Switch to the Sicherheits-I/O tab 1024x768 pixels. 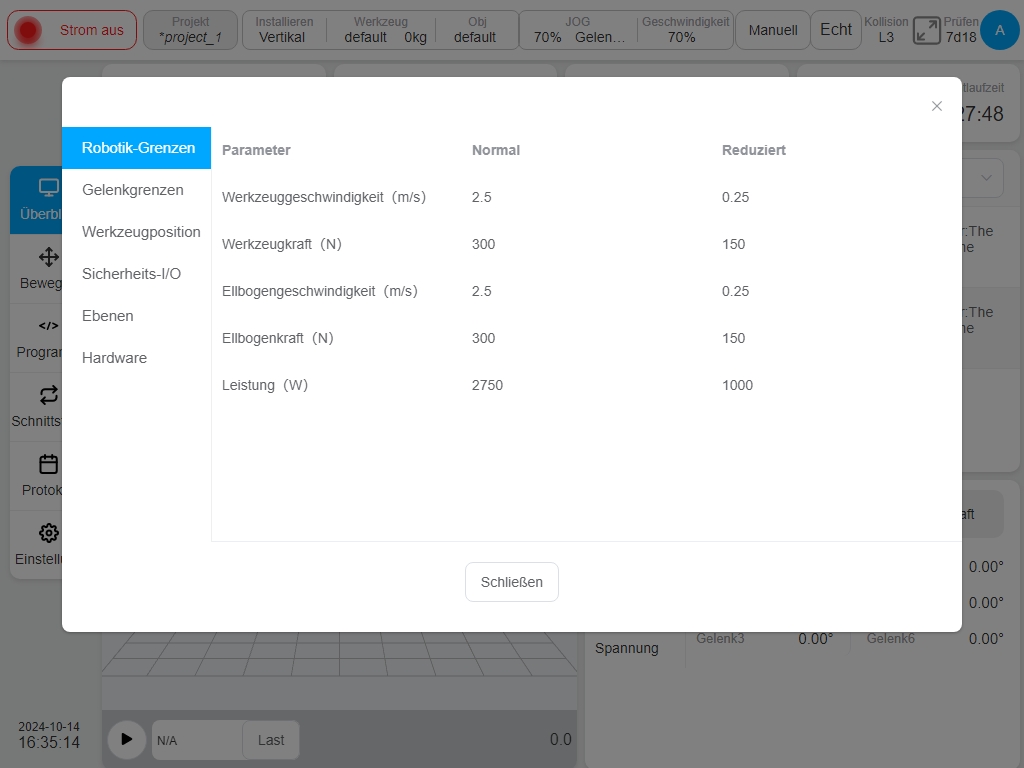(136, 274)
